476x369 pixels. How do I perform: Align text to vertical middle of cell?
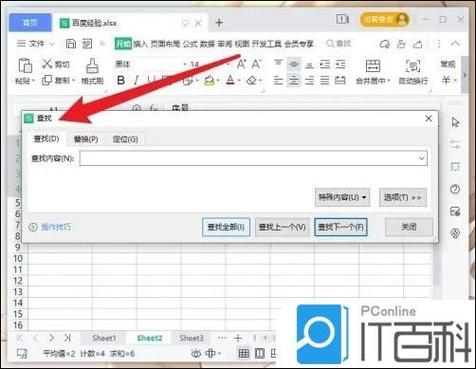294,64
